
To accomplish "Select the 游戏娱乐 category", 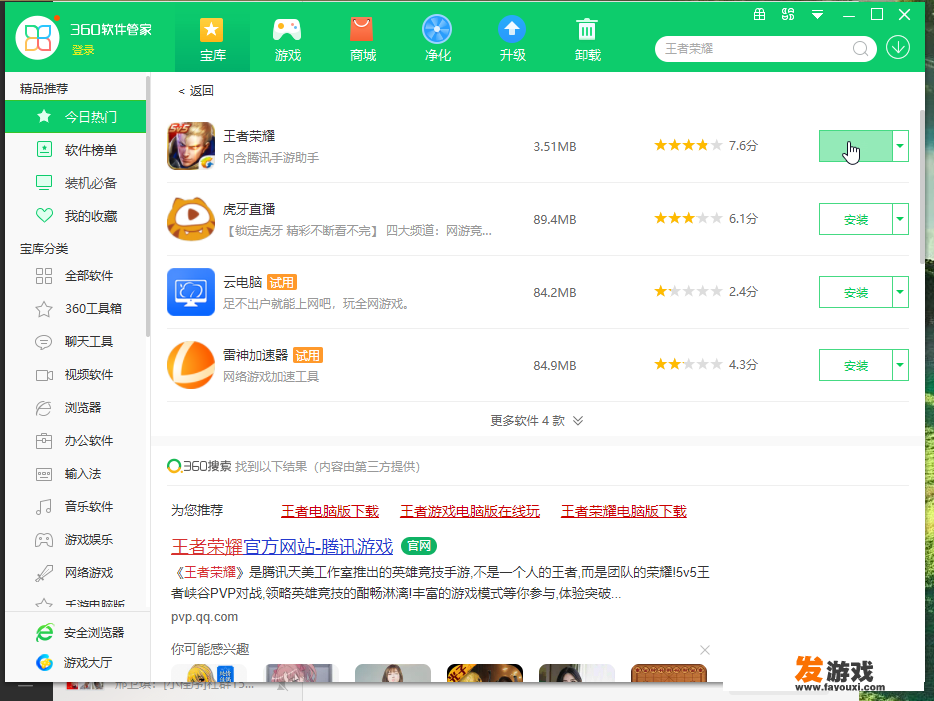I will tap(76, 540).
